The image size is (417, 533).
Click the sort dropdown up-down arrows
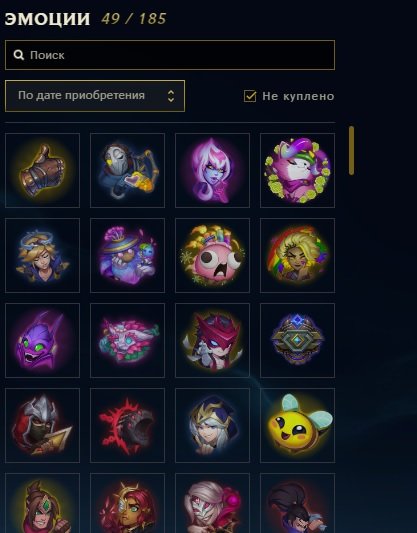click(x=171, y=96)
